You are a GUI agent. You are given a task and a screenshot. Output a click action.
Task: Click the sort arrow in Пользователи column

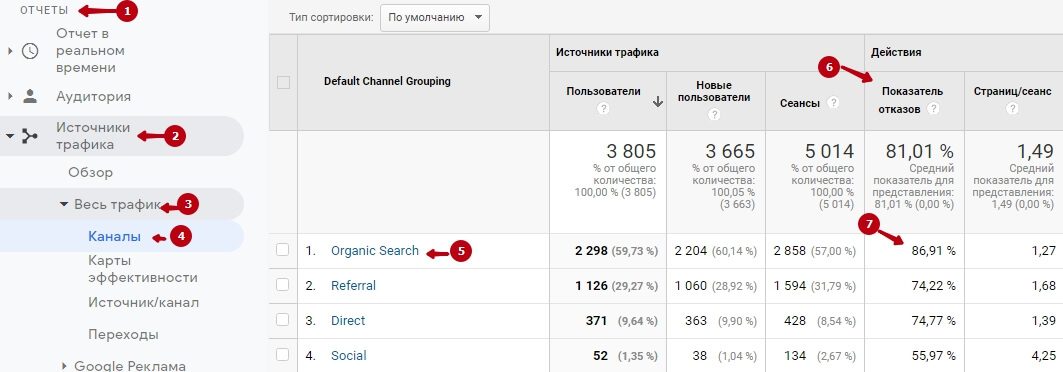pyautogui.click(x=657, y=102)
